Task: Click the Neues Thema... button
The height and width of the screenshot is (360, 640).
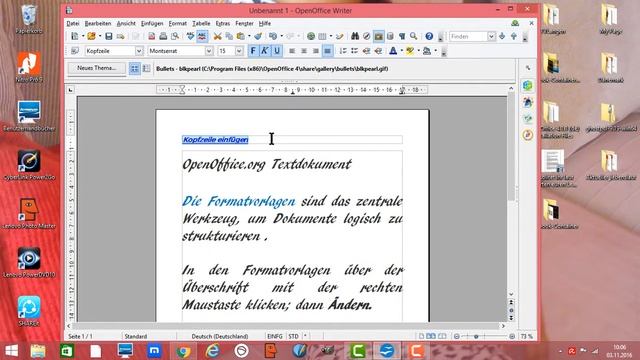Action: [97, 68]
